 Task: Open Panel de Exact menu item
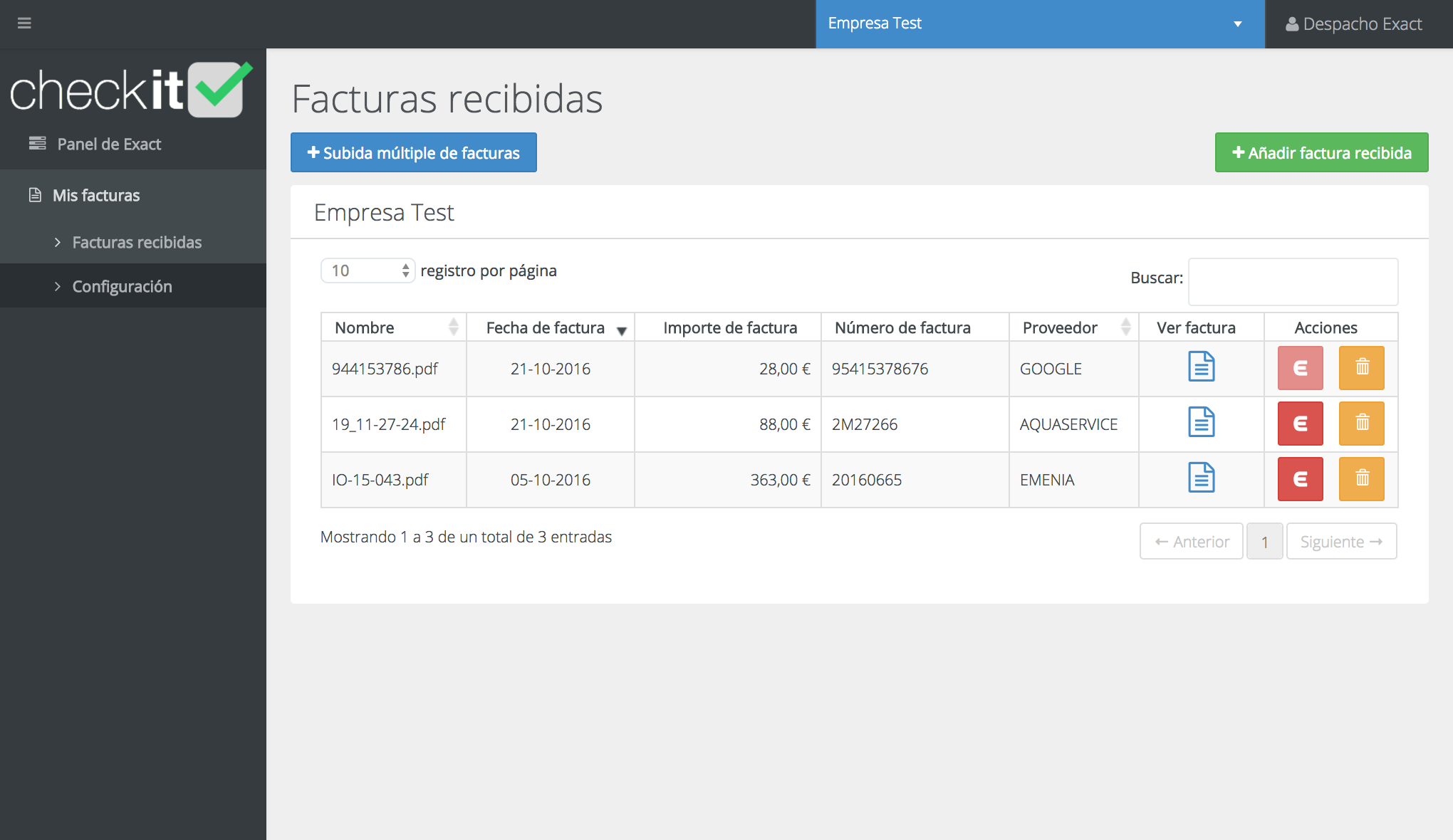[x=109, y=144]
